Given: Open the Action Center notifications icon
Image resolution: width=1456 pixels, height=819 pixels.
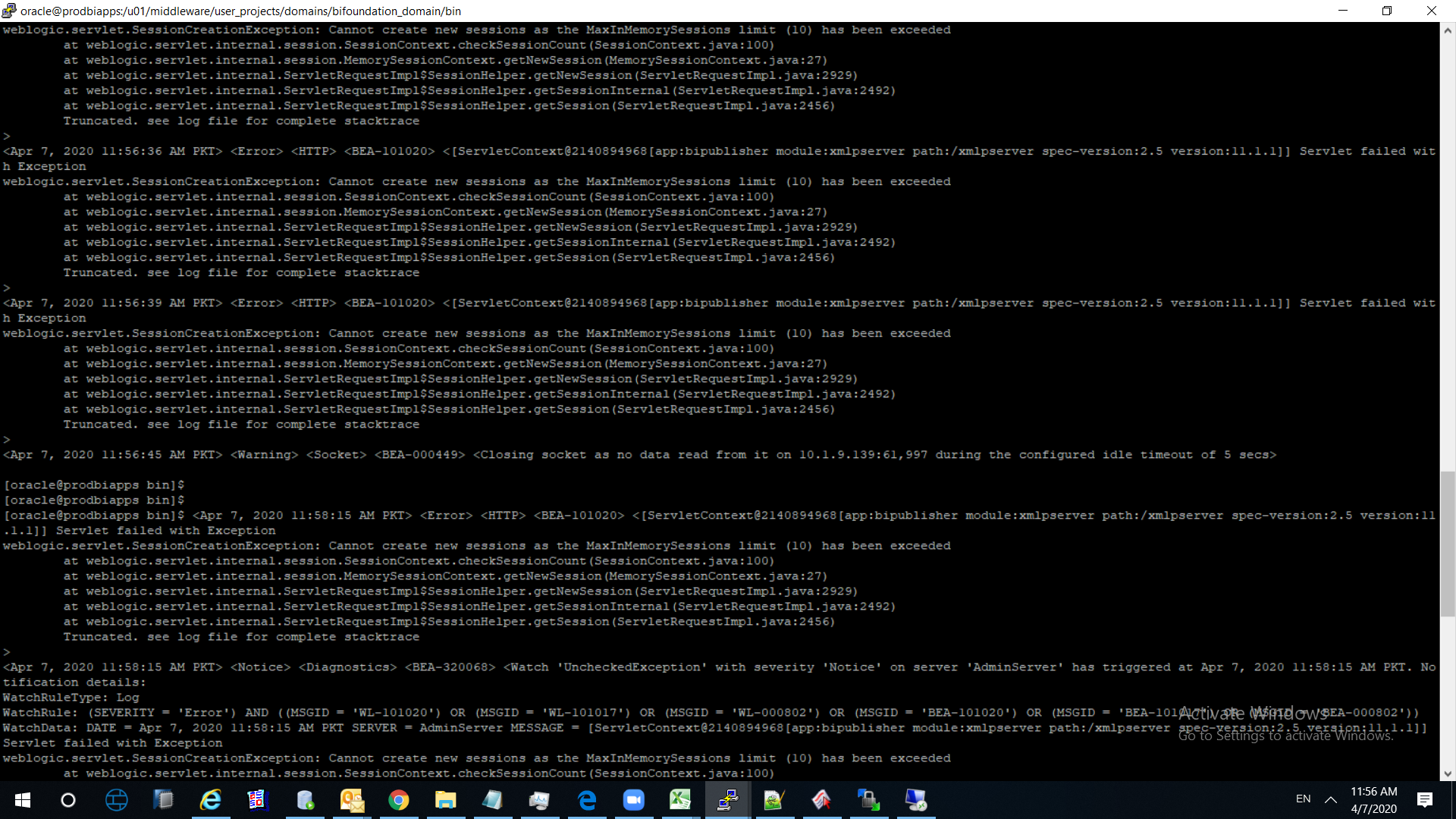Looking at the screenshot, I should coord(1425,800).
